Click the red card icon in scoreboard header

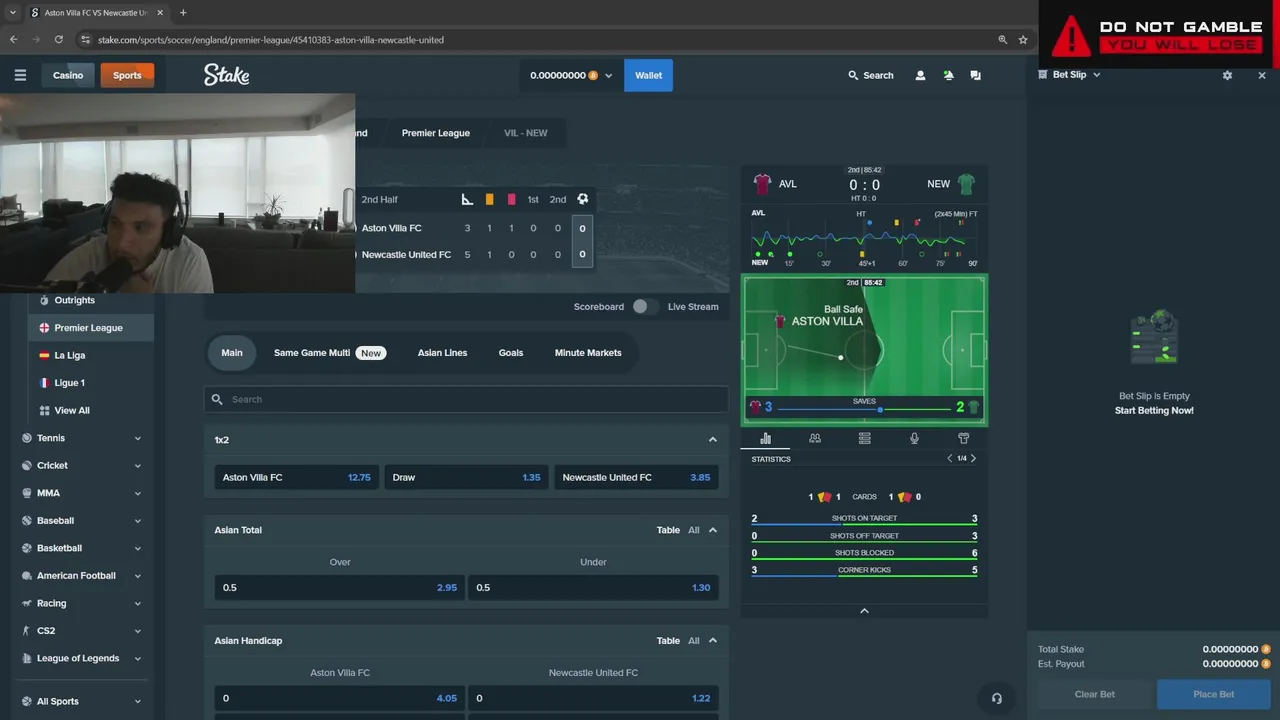(x=511, y=199)
